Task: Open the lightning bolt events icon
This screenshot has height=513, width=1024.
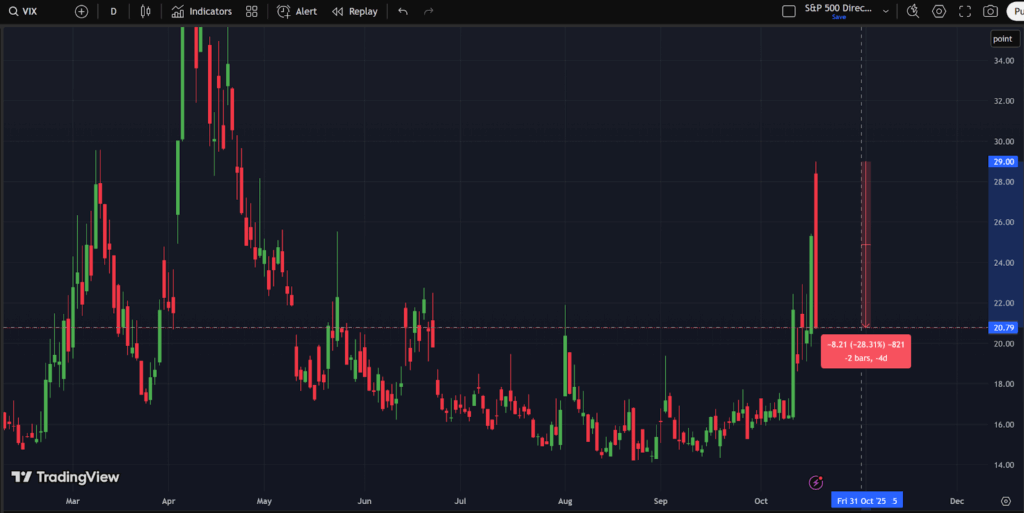Action: tap(816, 482)
